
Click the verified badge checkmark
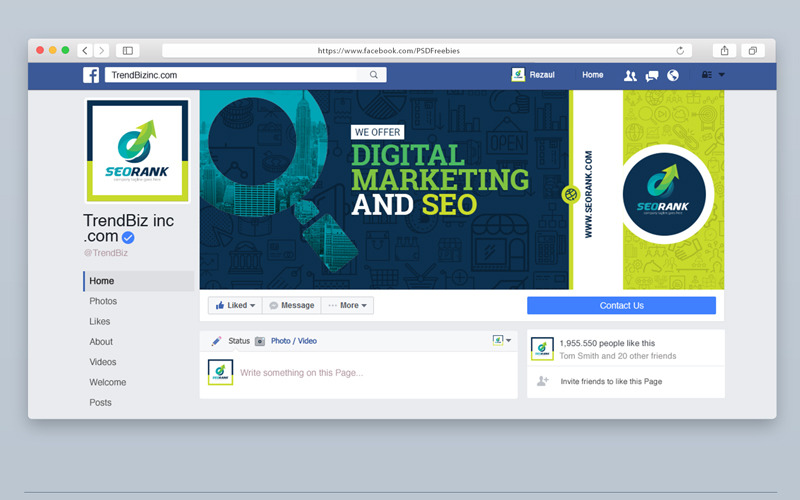click(128, 237)
